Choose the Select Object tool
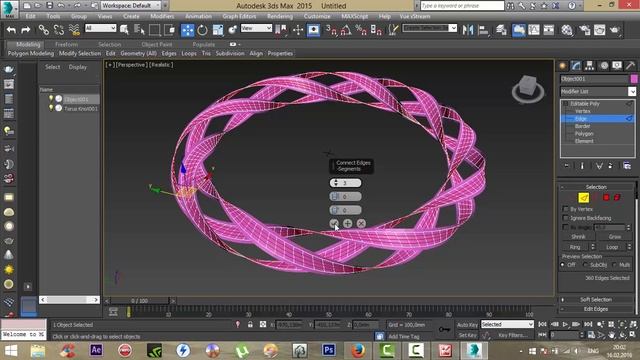The height and width of the screenshot is (360, 640). [x=124, y=30]
